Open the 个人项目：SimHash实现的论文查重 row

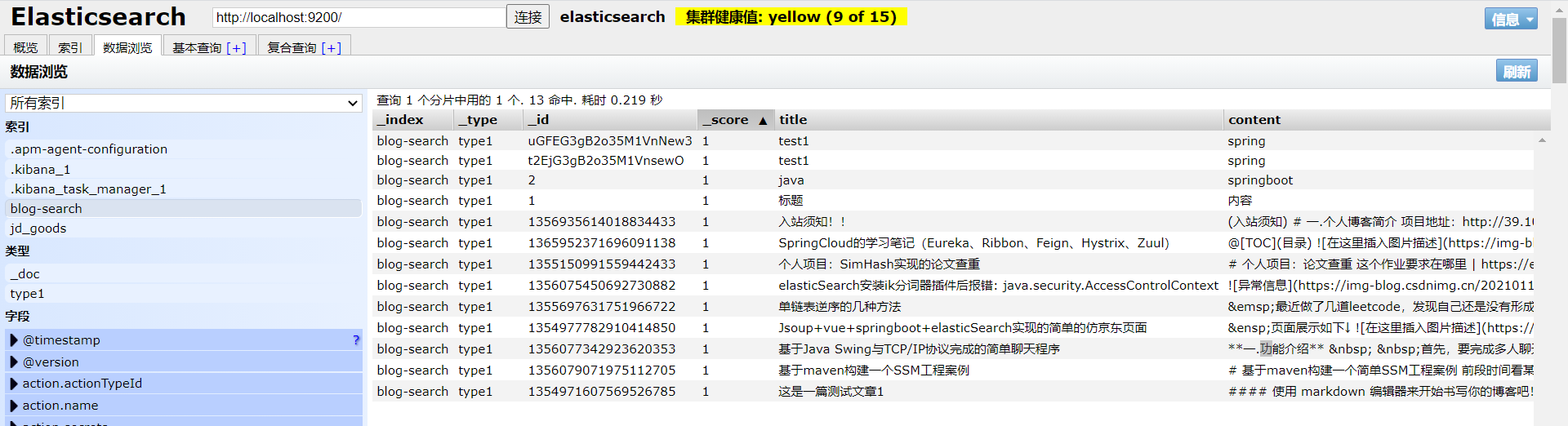[x=953, y=264]
